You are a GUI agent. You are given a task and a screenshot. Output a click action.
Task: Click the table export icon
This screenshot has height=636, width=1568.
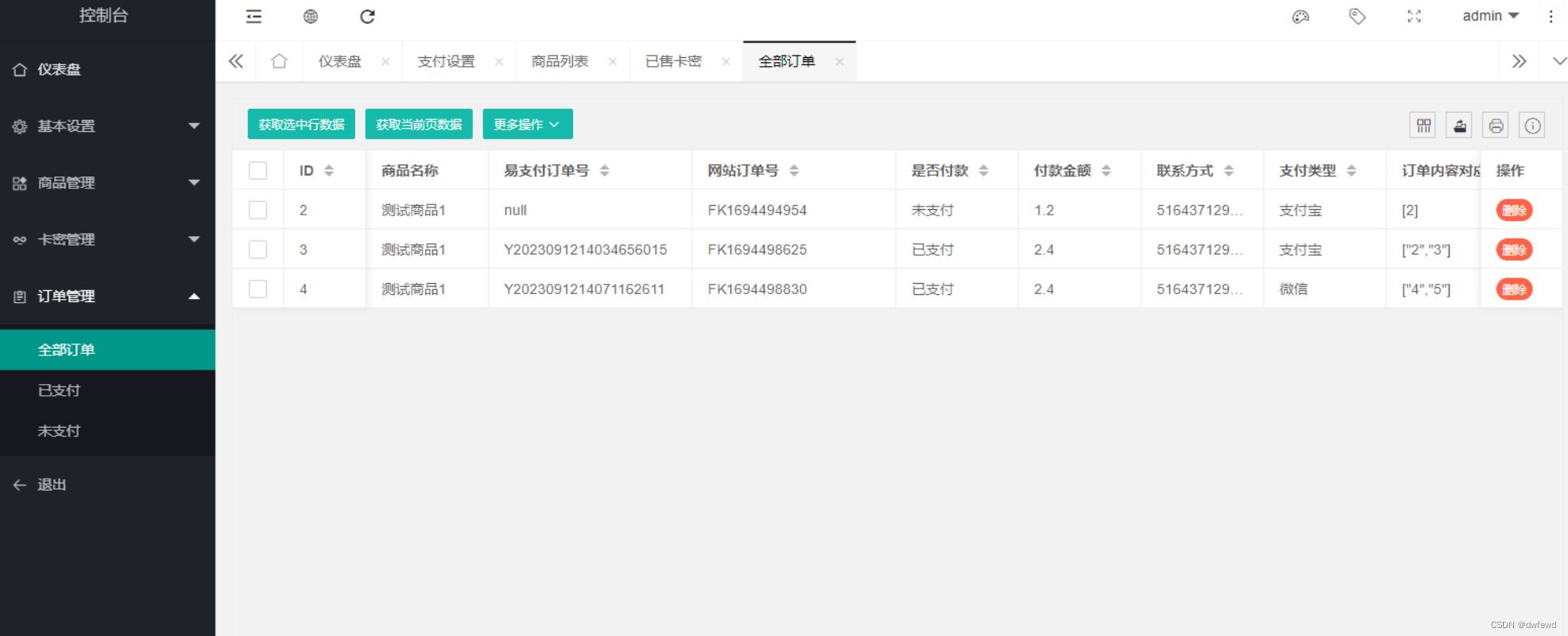pos(1460,126)
